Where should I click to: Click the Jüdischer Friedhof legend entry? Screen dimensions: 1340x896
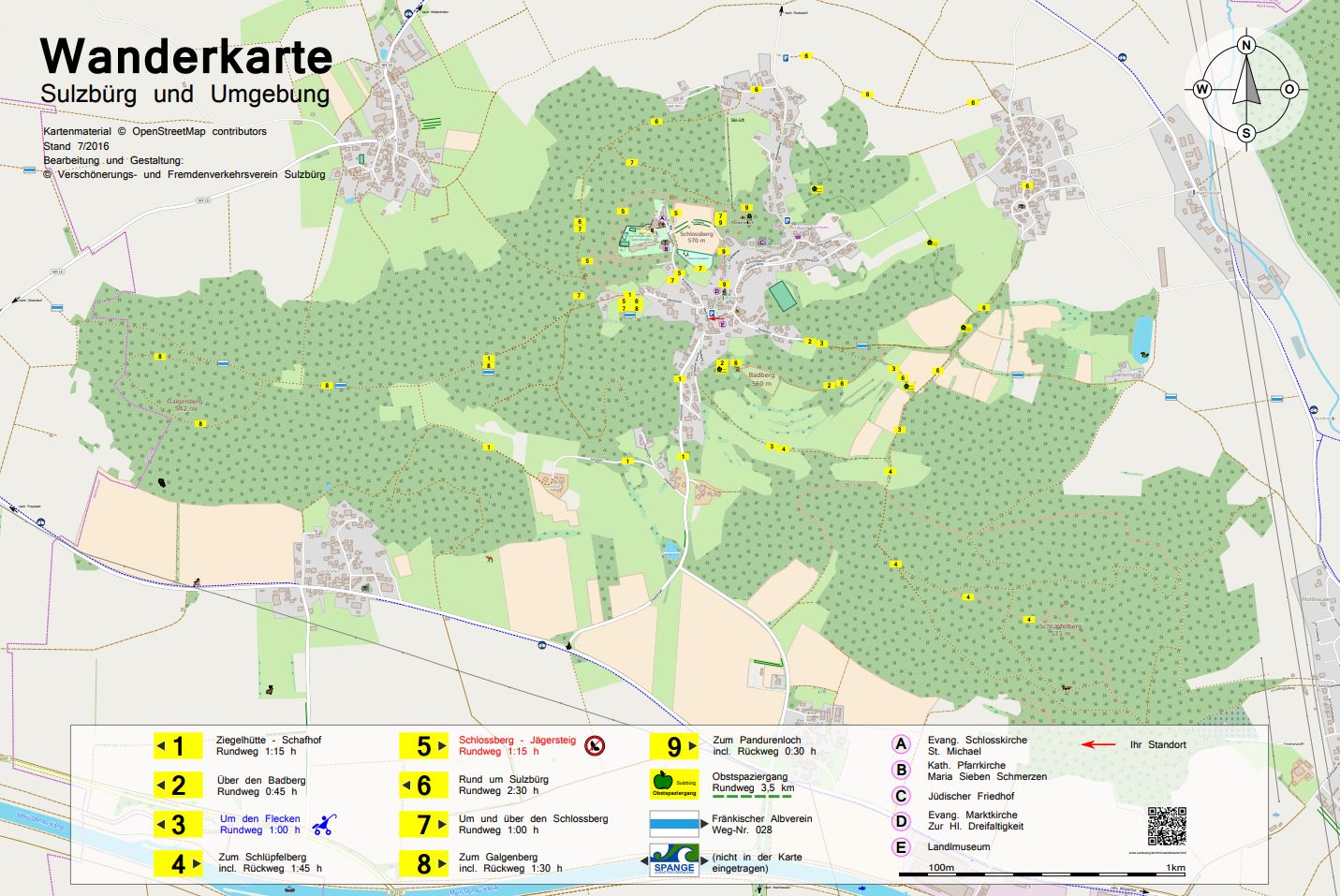970,796
